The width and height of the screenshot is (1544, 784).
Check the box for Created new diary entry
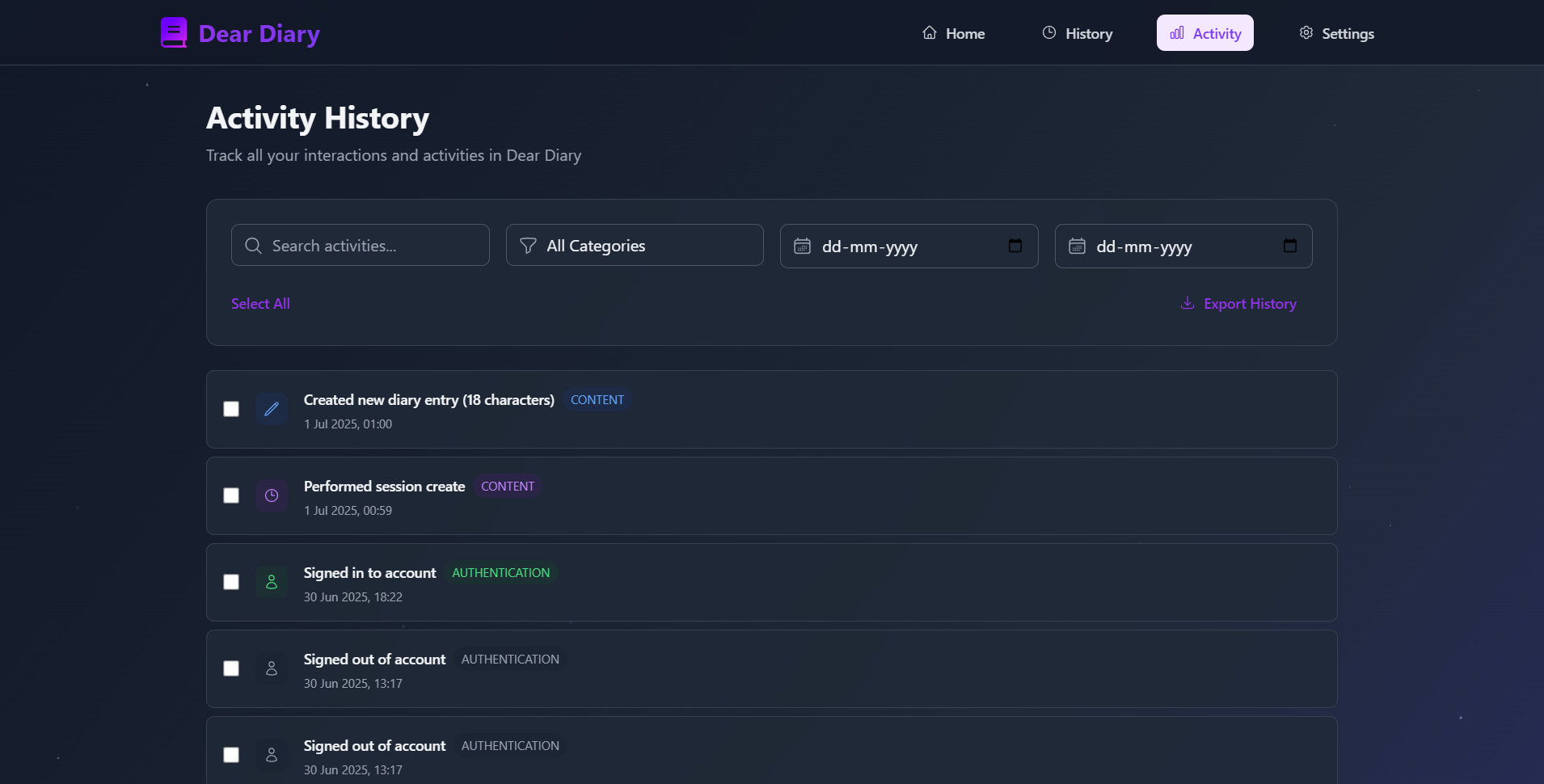pos(231,409)
